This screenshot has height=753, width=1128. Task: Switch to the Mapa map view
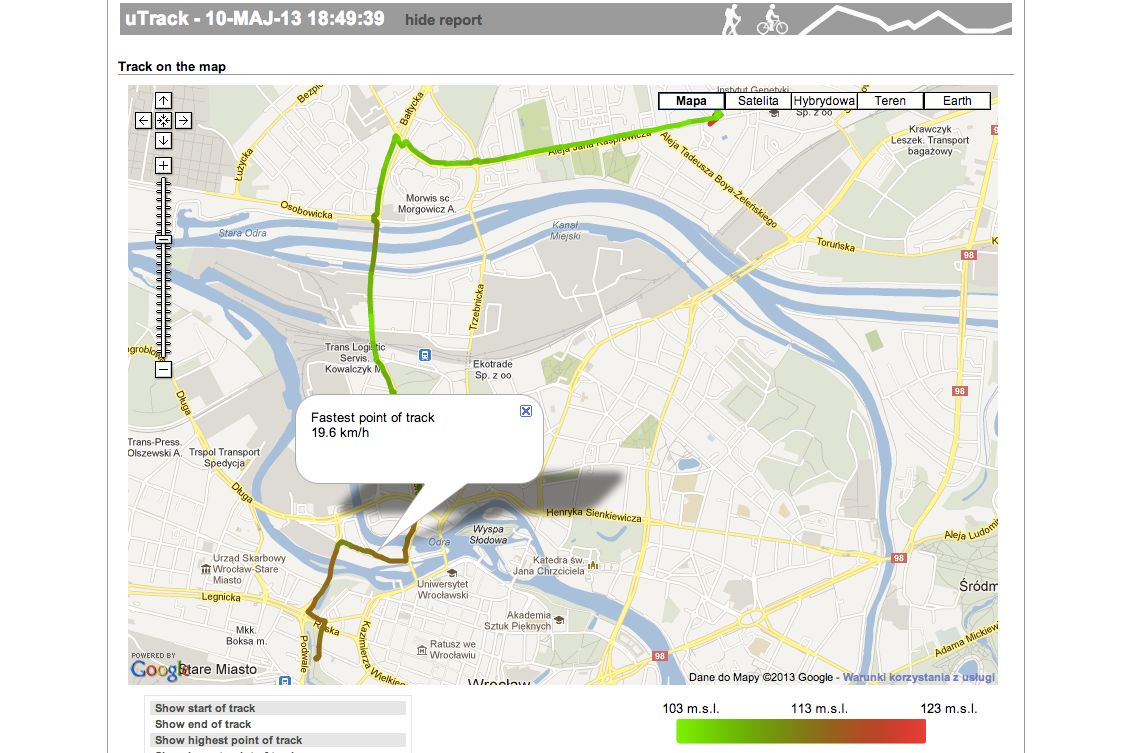[x=691, y=101]
